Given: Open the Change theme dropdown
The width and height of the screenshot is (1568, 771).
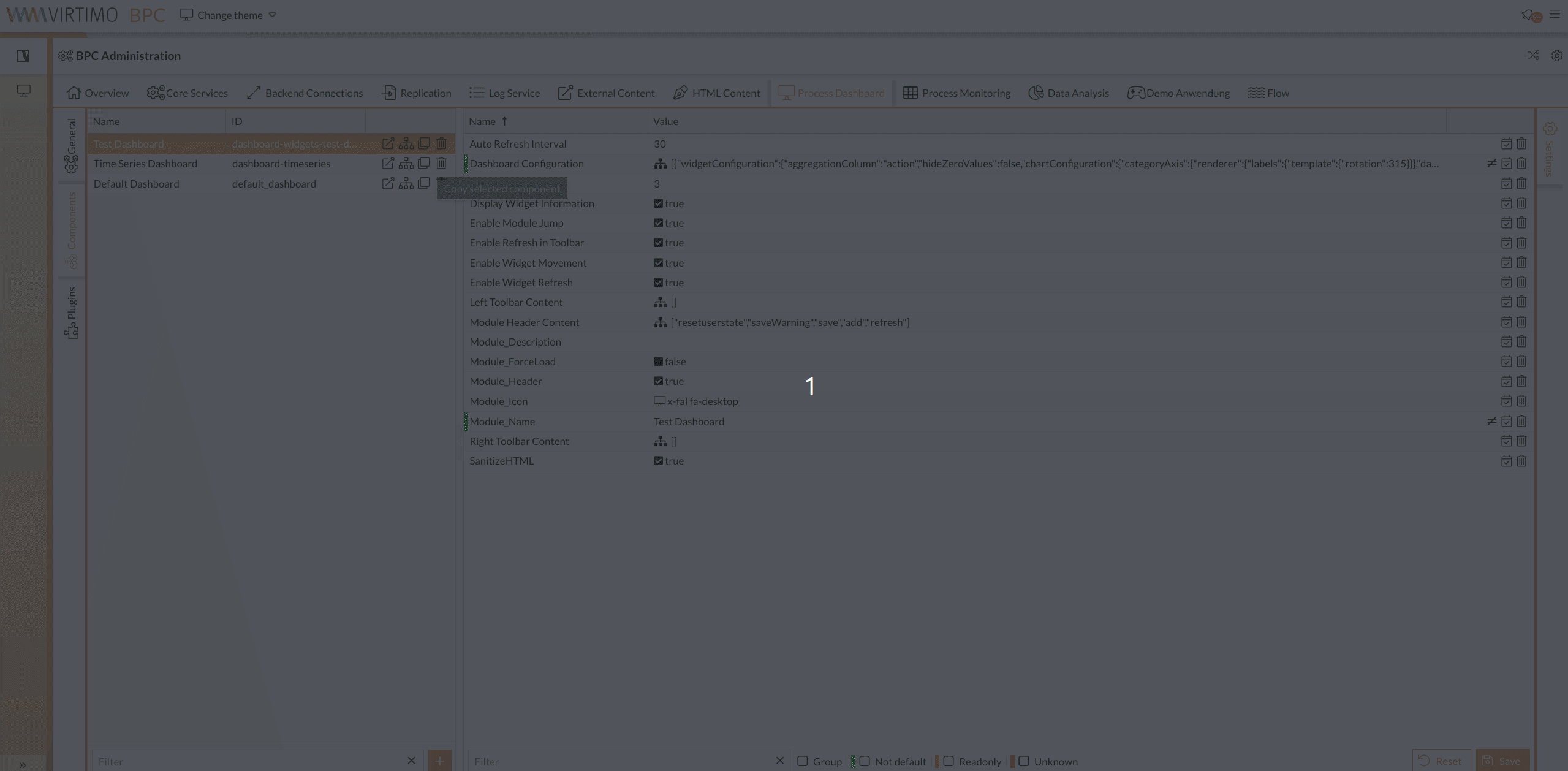Looking at the screenshot, I should coord(229,15).
